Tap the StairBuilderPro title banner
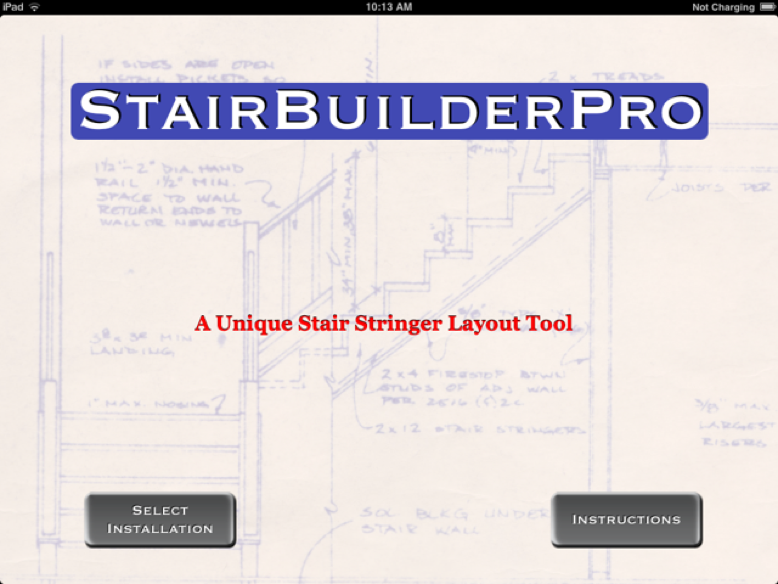 (x=389, y=111)
